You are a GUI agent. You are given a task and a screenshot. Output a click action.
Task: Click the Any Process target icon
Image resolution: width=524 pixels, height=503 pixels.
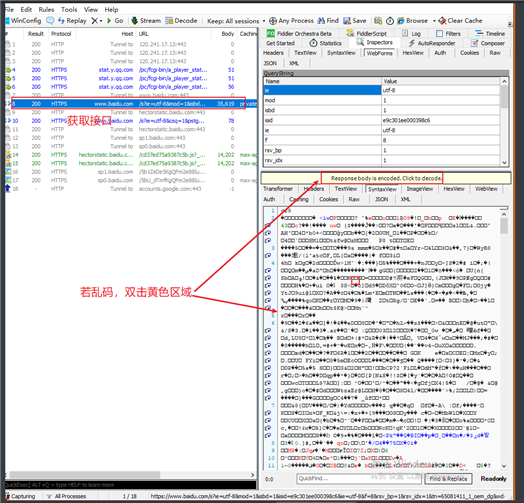click(273, 21)
